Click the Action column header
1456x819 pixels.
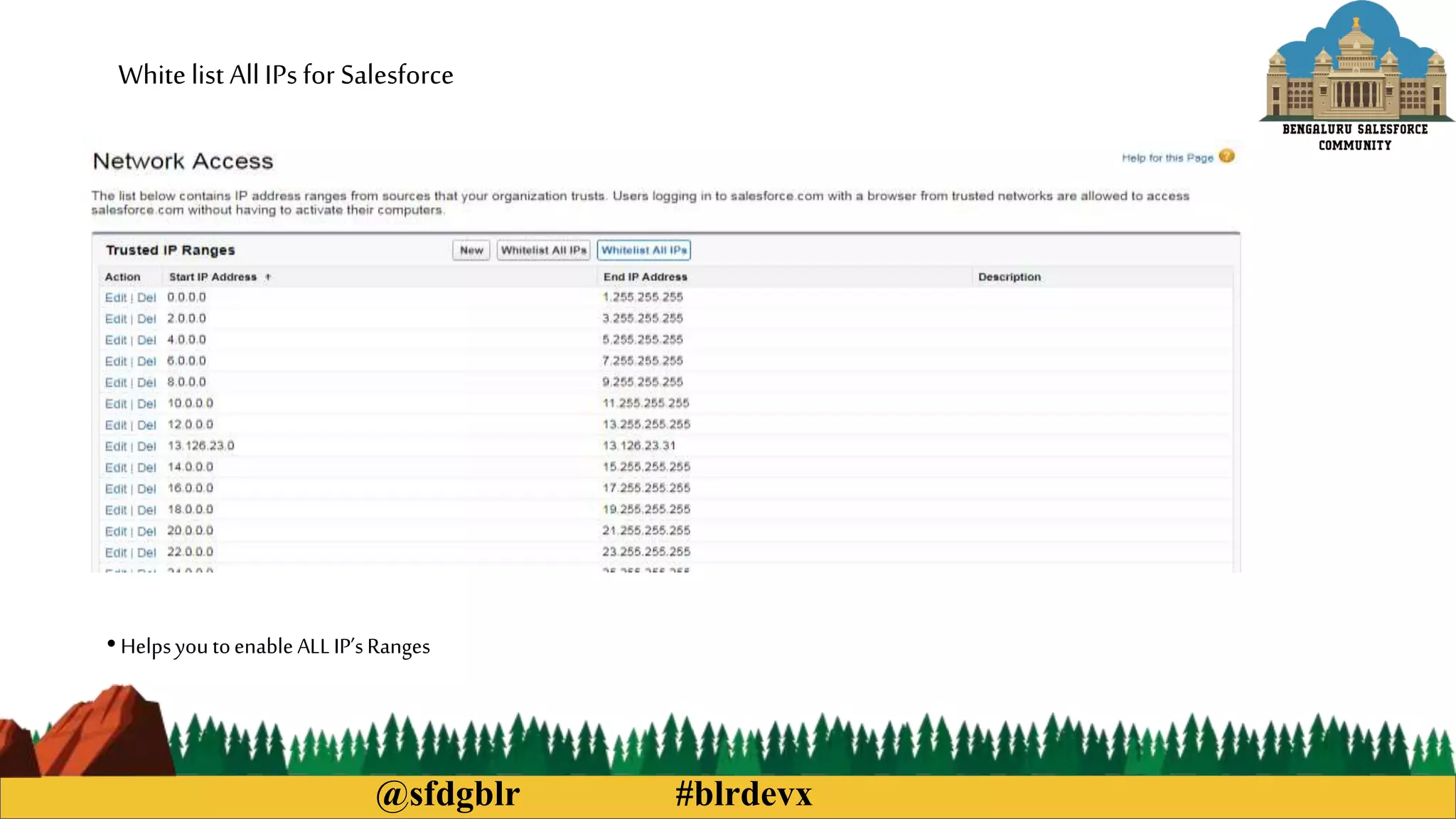click(x=122, y=277)
